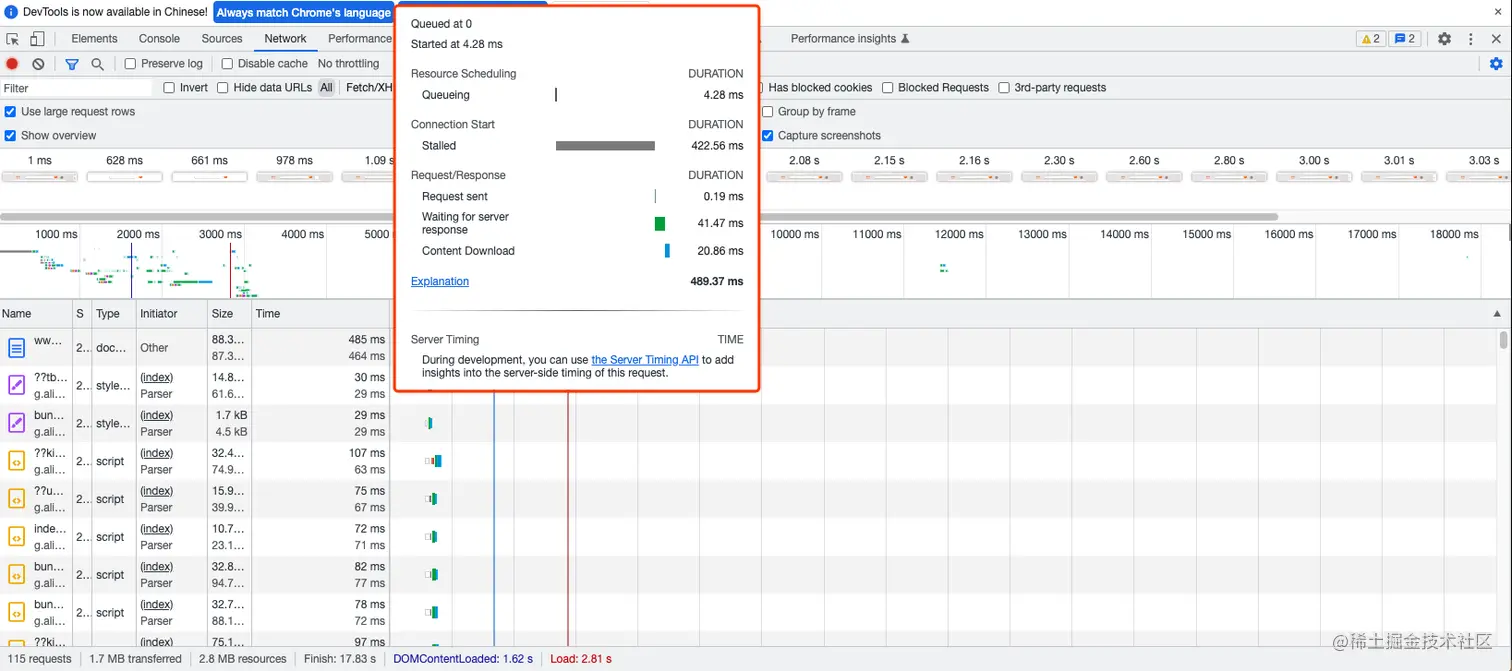Image resolution: width=1512 pixels, height=671 pixels.
Task: Open the No throttling dropdown
Action: coord(349,64)
